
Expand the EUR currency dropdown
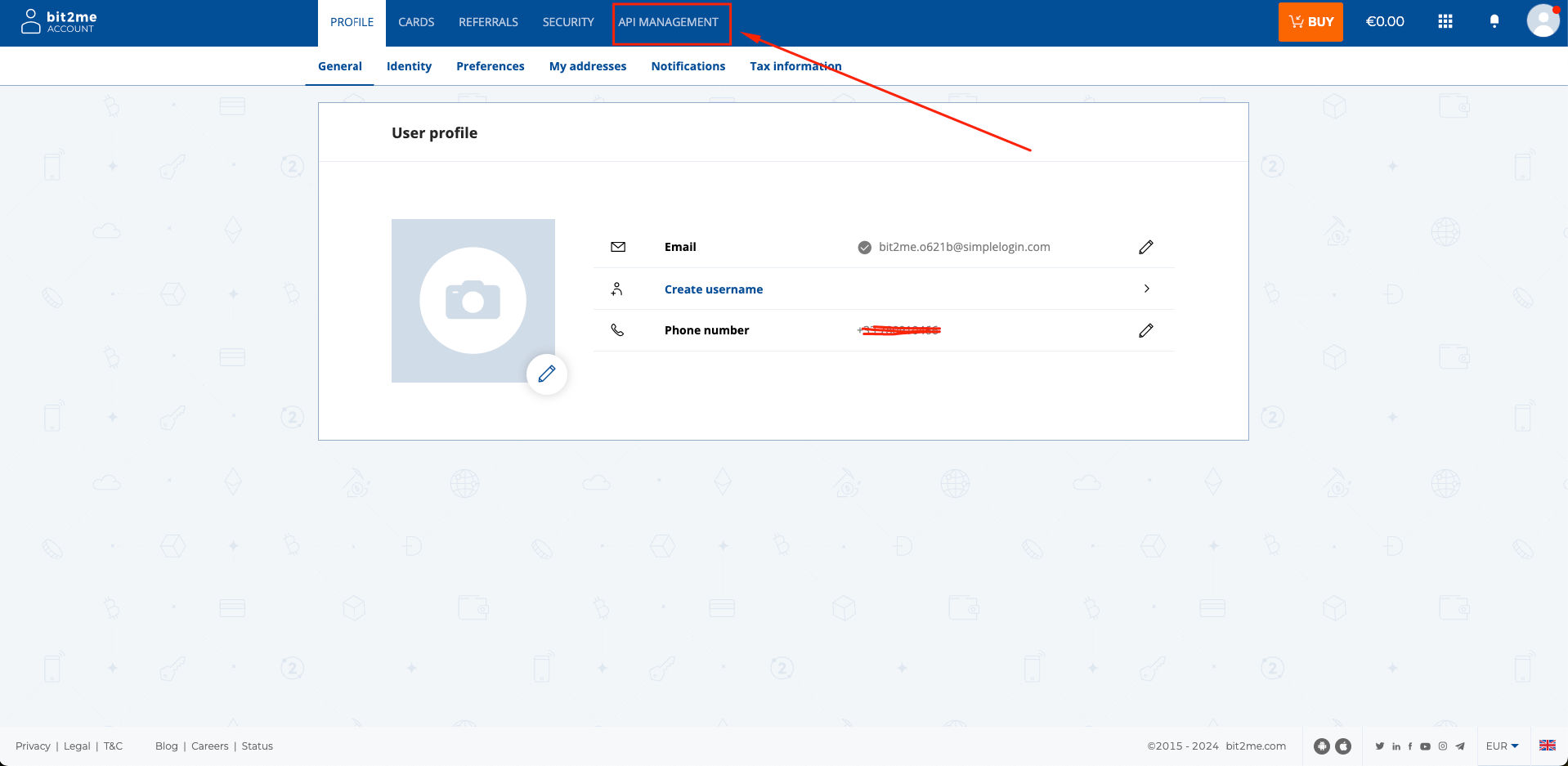[x=1502, y=746]
